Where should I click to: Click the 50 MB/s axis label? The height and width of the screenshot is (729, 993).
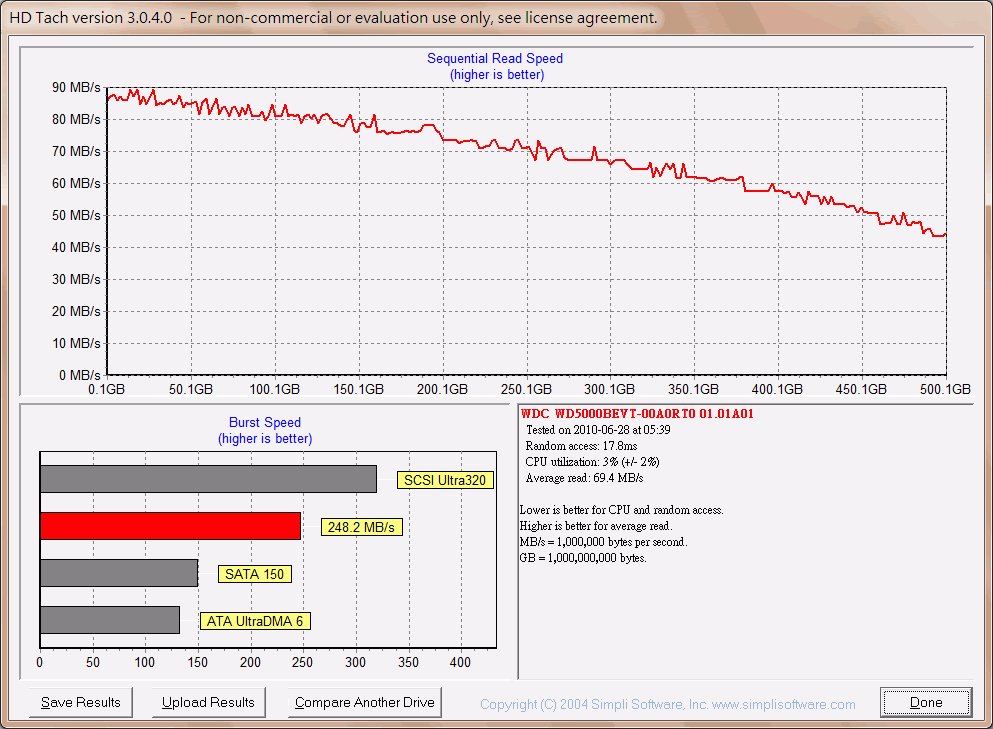[76, 215]
